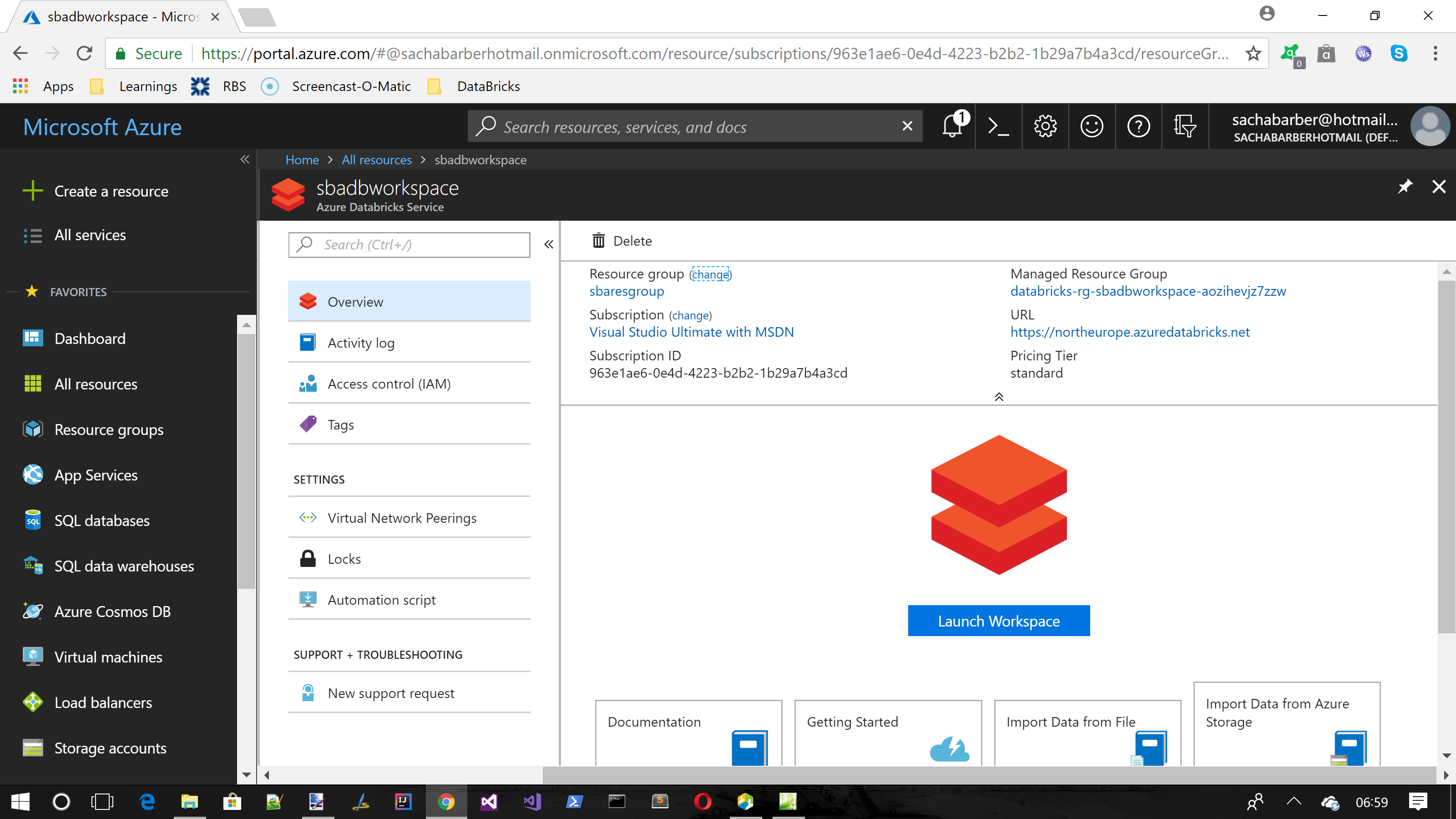Image resolution: width=1456 pixels, height=819 pixels.
Task: Change the resource group link
Action: tap(710, 275)
